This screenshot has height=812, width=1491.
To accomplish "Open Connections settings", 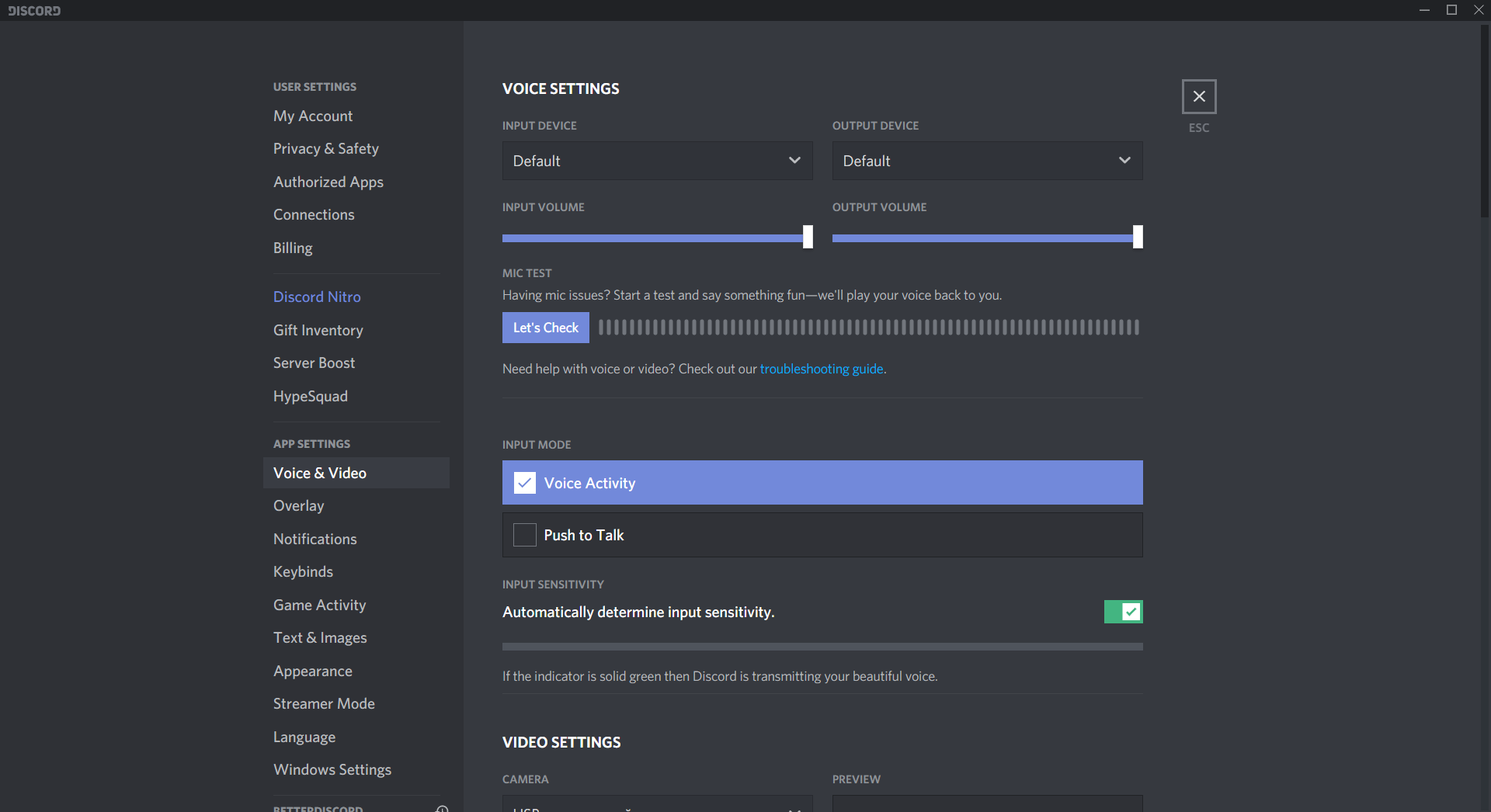I will click(x=314, y=214).
